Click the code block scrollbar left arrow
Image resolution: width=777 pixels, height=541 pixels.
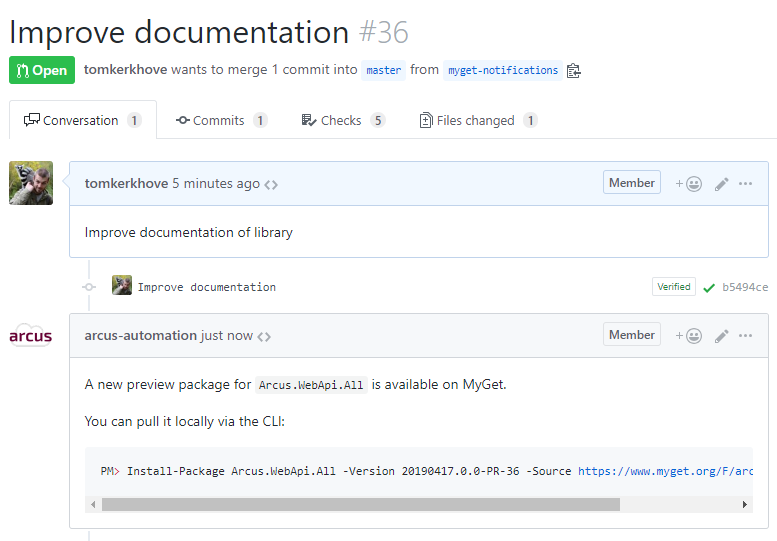click(93, 505)
